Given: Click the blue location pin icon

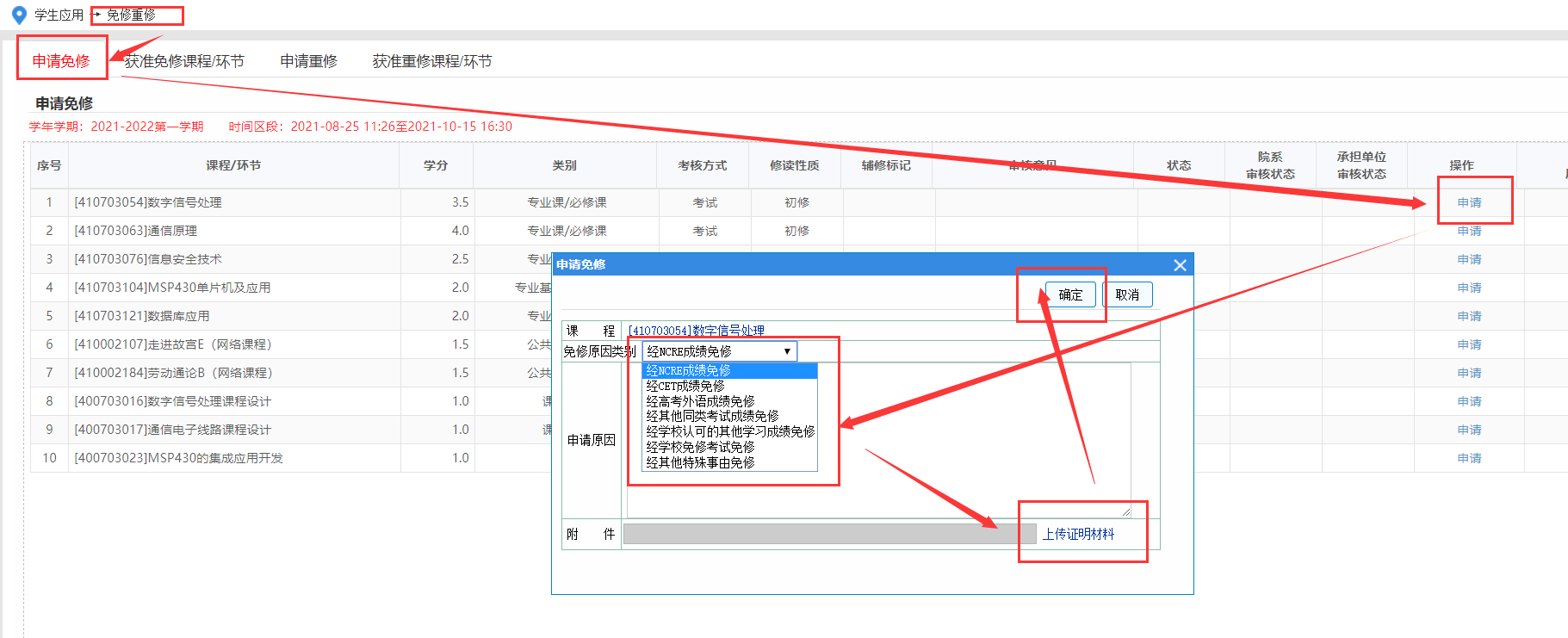Looking at the screenshot, I should [x=19, y=15].
